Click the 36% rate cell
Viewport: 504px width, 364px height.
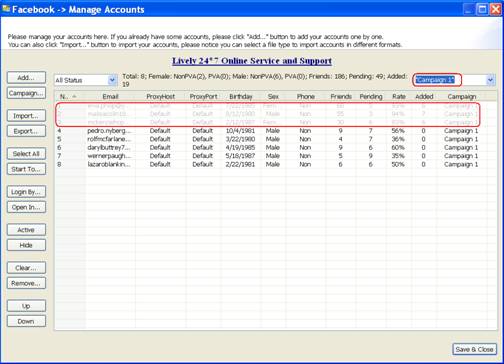tap(398, 139)
